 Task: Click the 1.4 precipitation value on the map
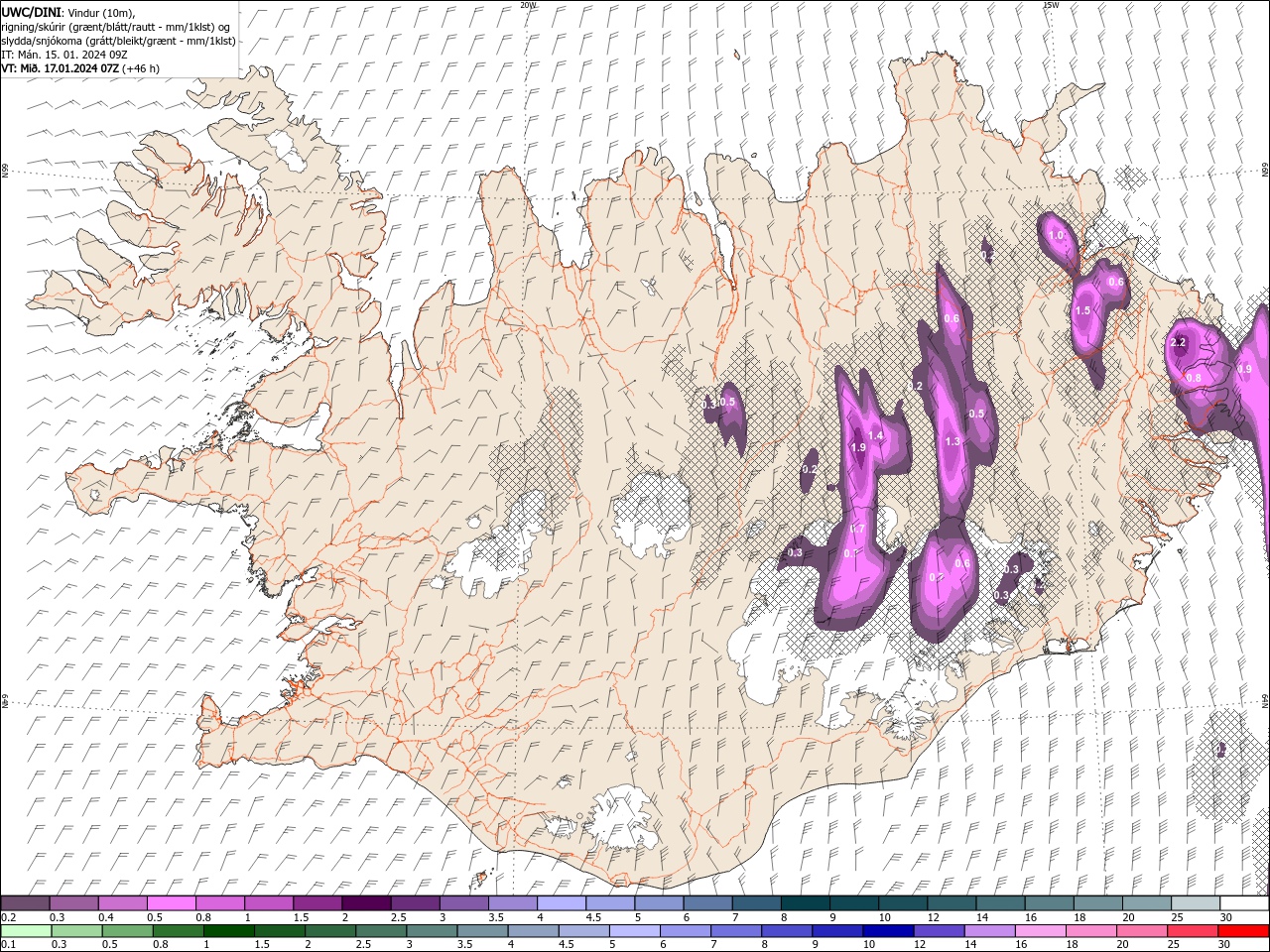875,436
